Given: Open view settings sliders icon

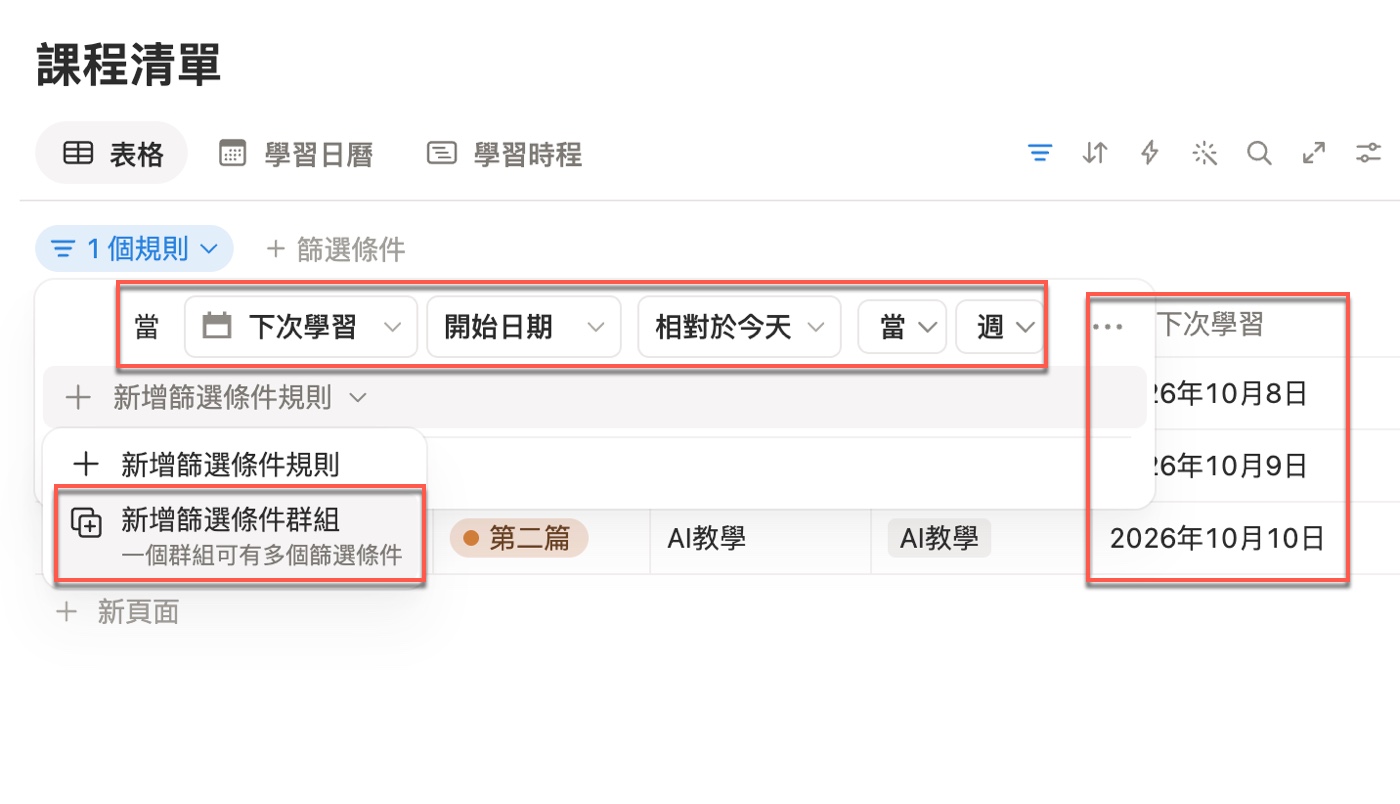Looking at the screenshot, I should click(x=1368, y=153).
